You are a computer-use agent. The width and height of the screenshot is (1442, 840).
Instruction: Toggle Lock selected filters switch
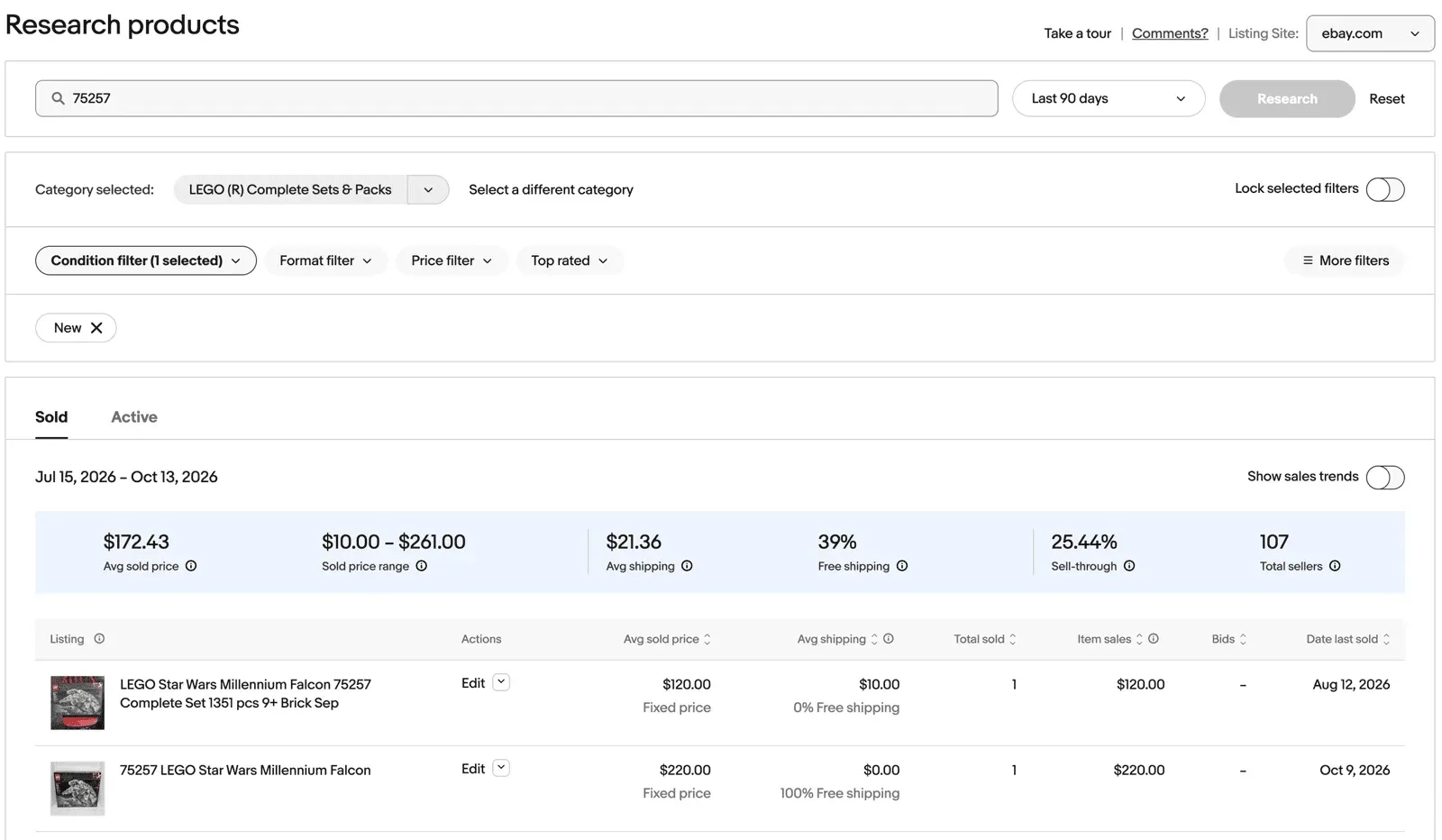[1385, 189]
